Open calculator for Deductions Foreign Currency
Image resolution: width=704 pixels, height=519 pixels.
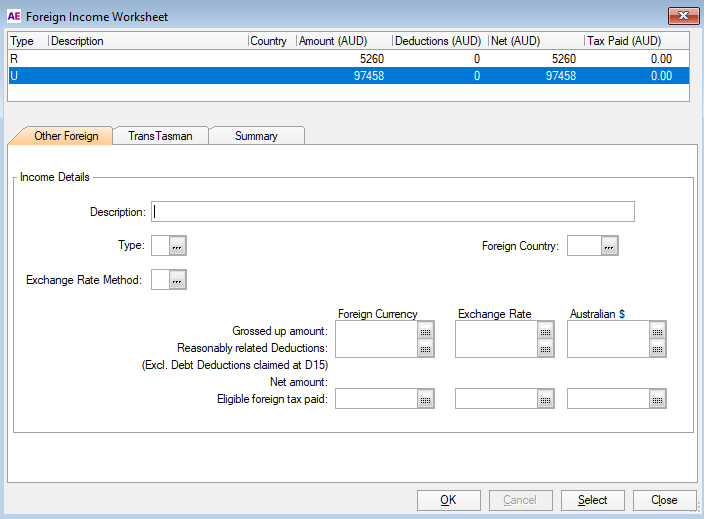[425, 348]
